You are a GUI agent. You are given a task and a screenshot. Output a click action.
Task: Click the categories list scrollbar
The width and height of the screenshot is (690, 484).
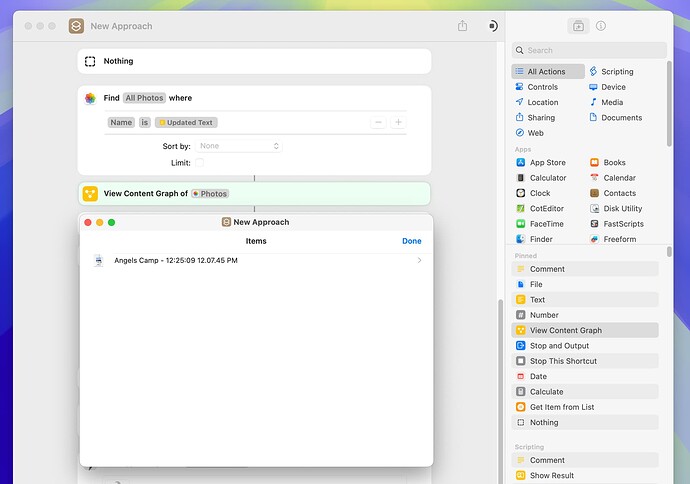[669, 104]
